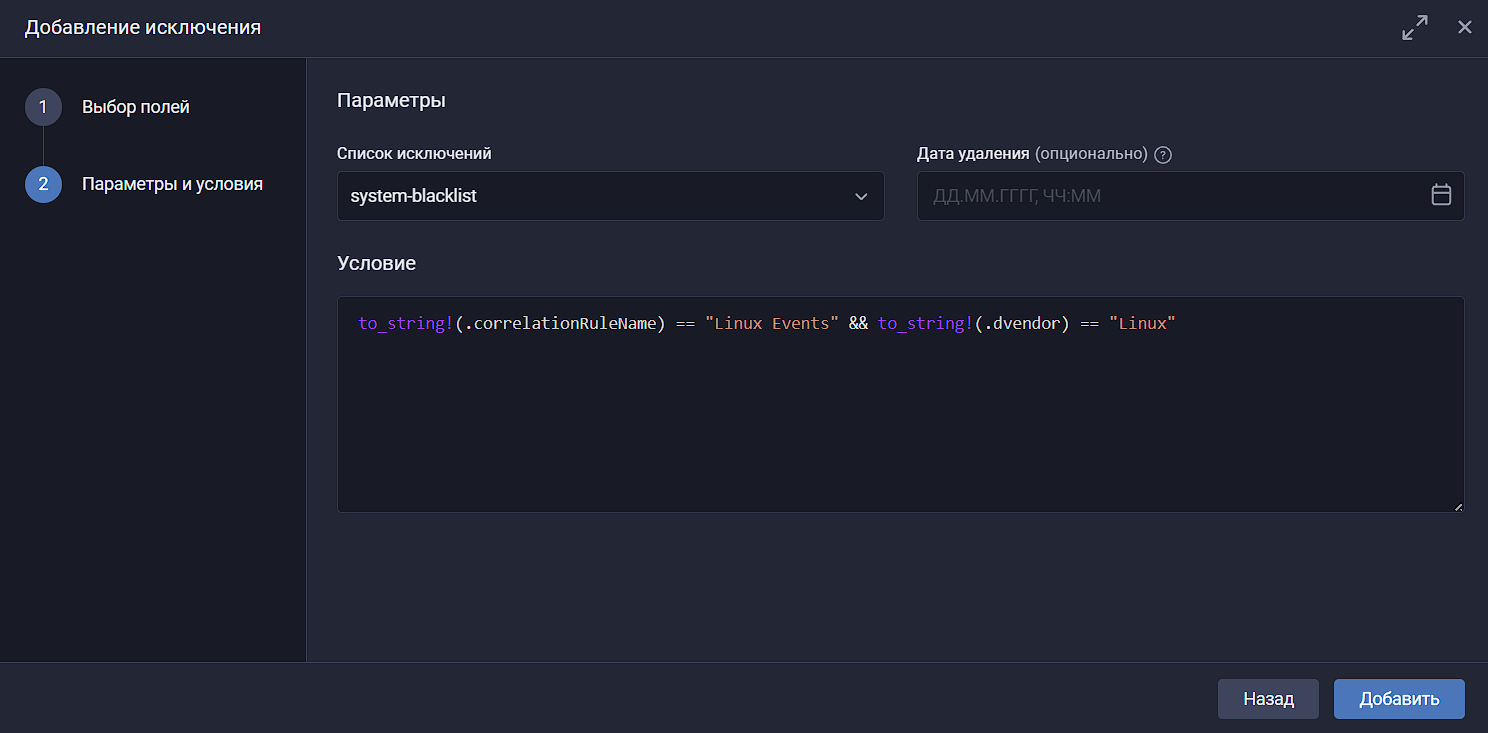Click the step 1 circle indicator
This screenshot has height=733, width=1488.
click(x=43, y=107)
